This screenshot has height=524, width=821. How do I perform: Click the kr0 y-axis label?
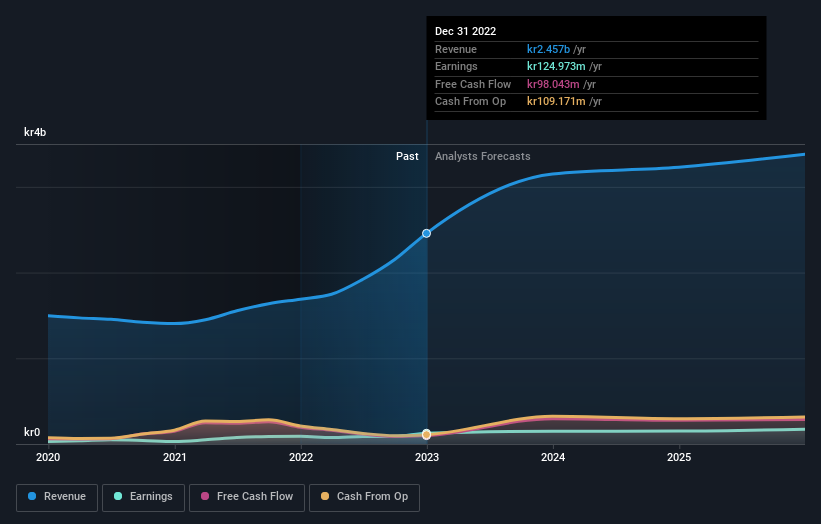tap(32, 432)
